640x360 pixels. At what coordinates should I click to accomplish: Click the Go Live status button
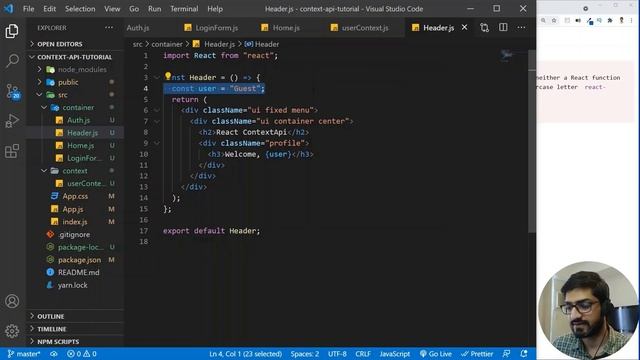[x=436, y=354]
